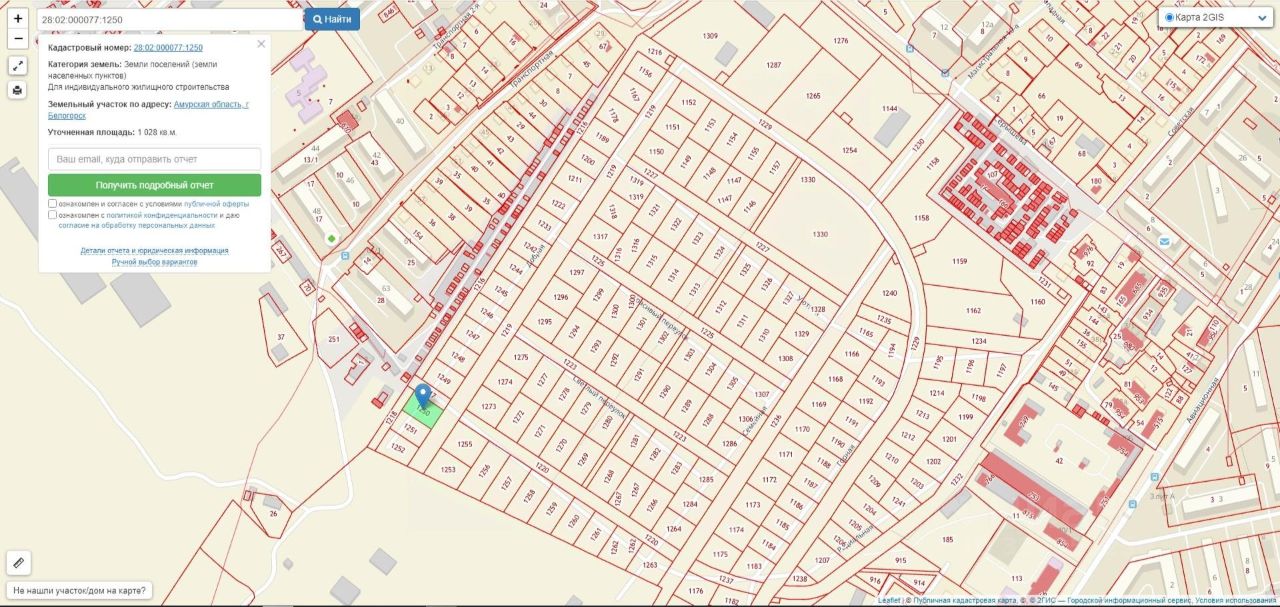Open Условия использования footer link
The image size is (1280, 607).
1237,601
